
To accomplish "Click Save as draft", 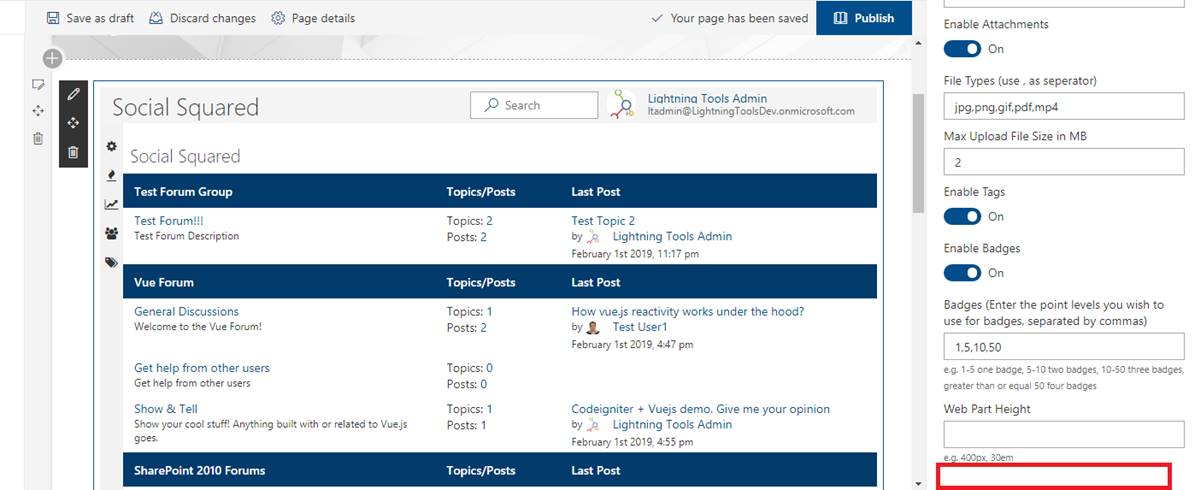I will tap(90, 18).
